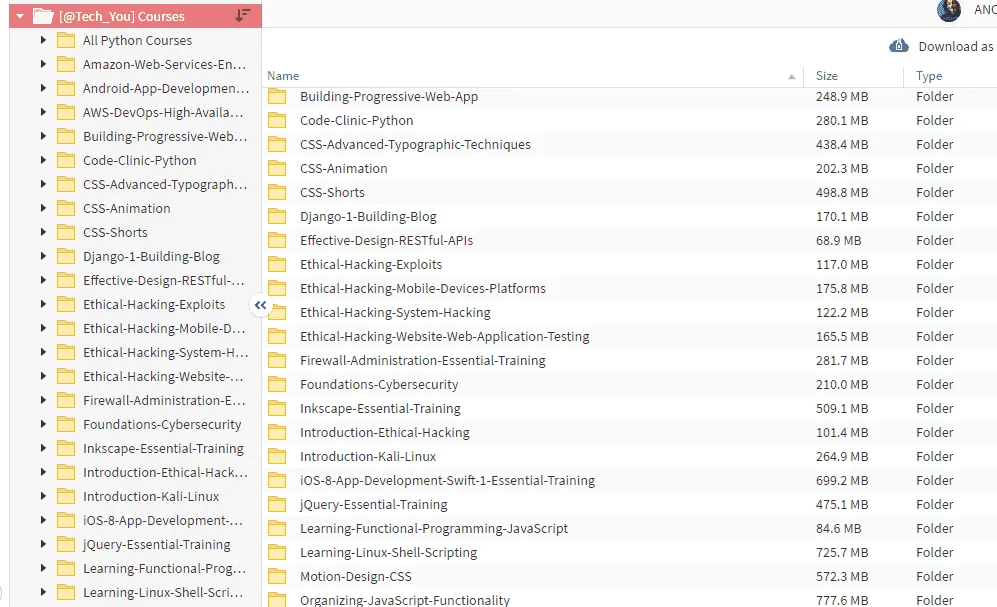
Task: Click folder icon of Django-1-Building-Blog list row
Action: pyautogui.click(x=277, y=217)
